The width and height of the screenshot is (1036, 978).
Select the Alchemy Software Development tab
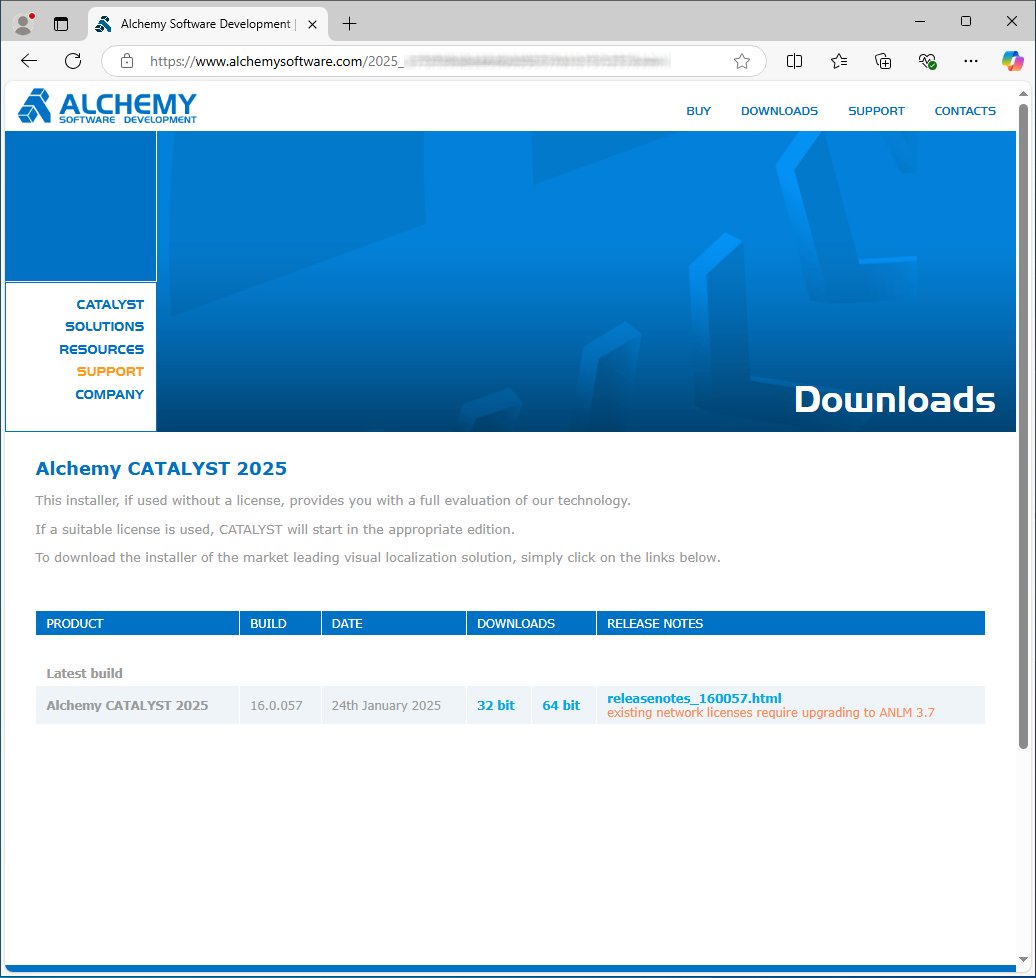[x=207, y=24]
